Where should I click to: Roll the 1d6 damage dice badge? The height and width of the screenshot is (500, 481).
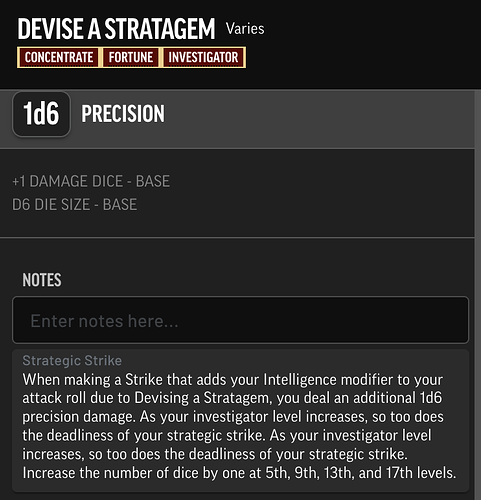(x=41, y=114)
